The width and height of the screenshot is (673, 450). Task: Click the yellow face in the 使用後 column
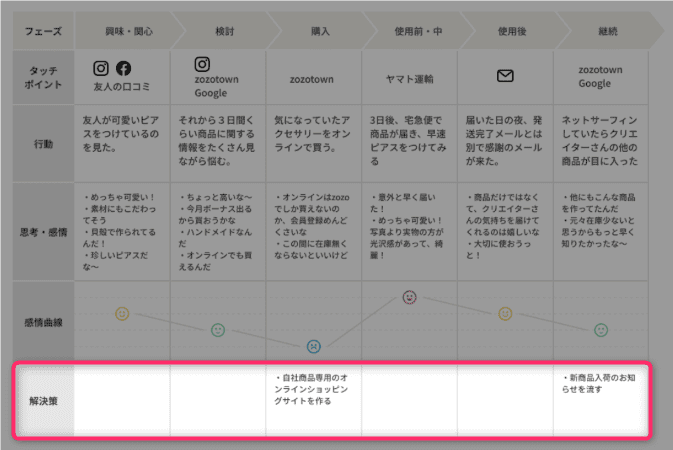coord(505,313)
